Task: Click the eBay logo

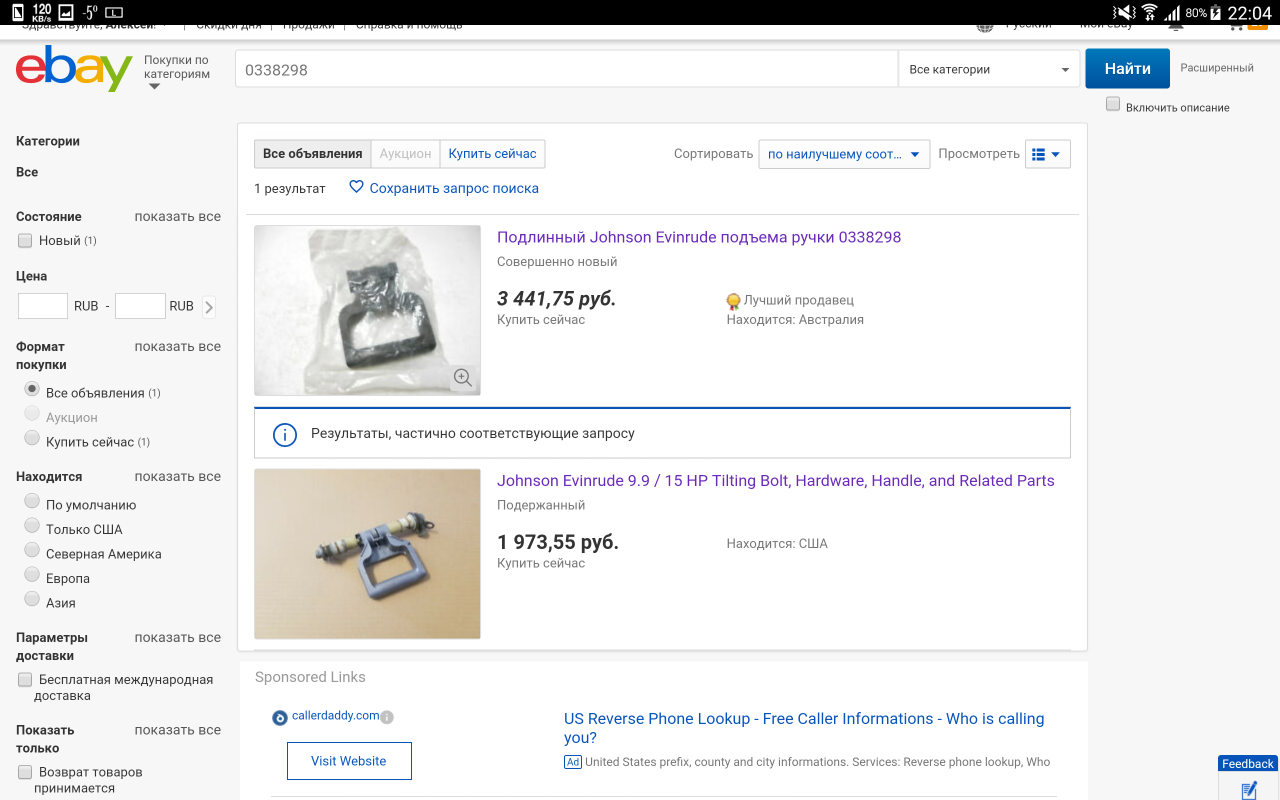Action: (x=74, y=69)
